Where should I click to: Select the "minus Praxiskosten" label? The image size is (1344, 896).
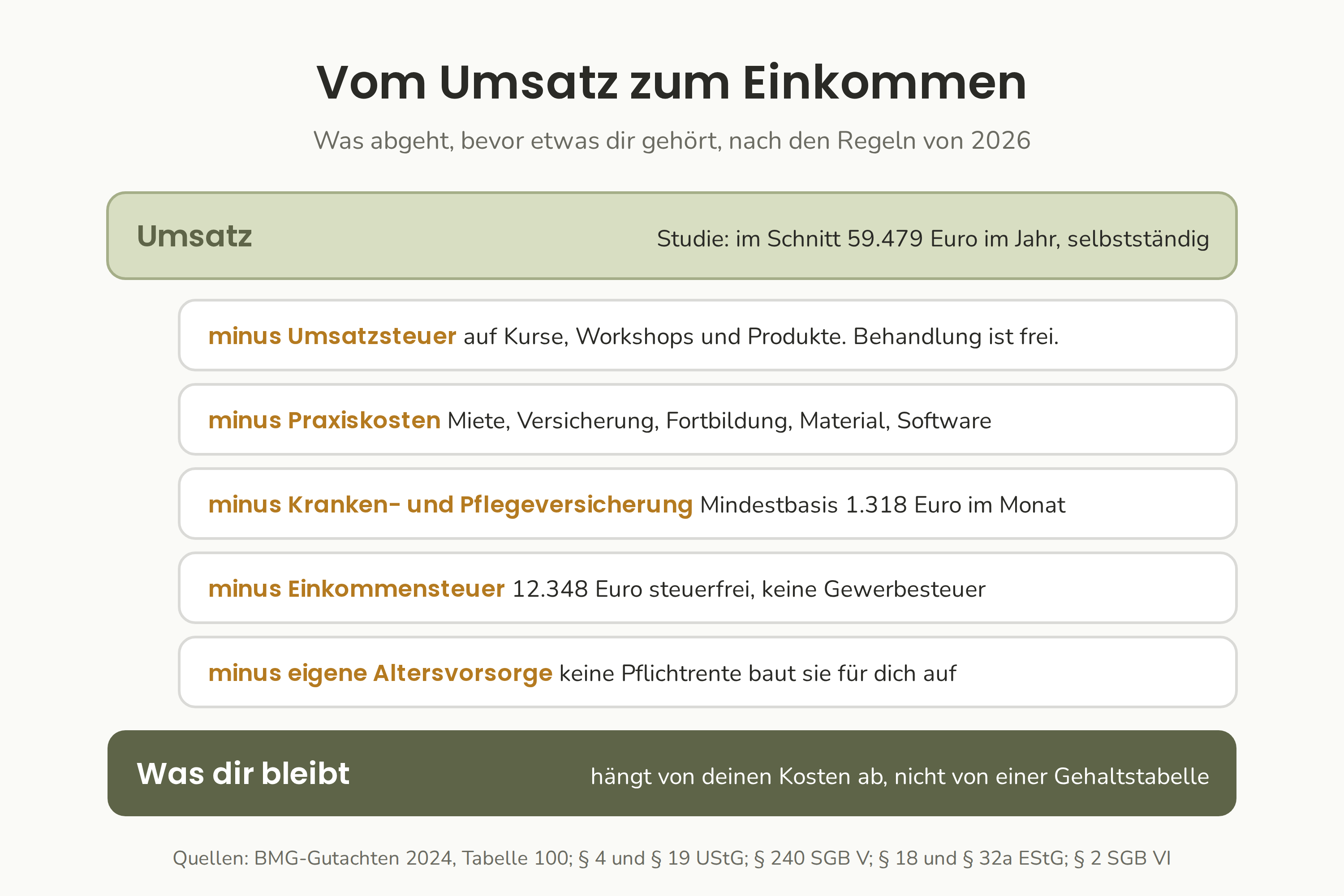[324, 421]
